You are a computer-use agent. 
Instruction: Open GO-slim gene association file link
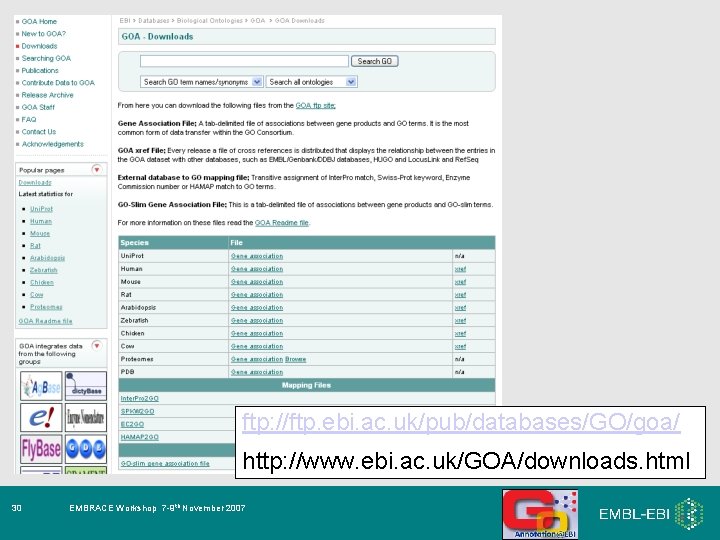(x=165, y=464)
